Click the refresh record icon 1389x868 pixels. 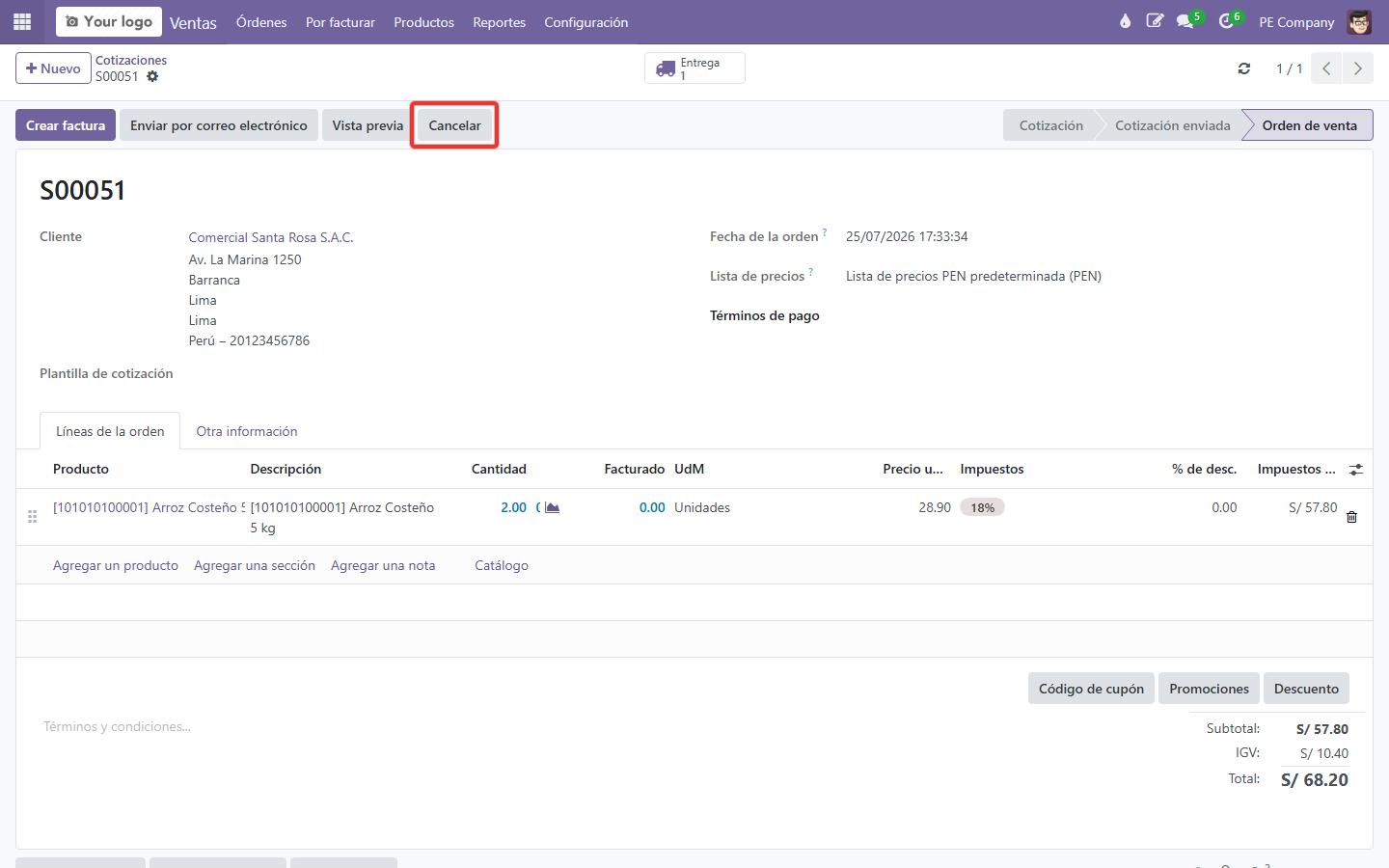coord(1244,68)
